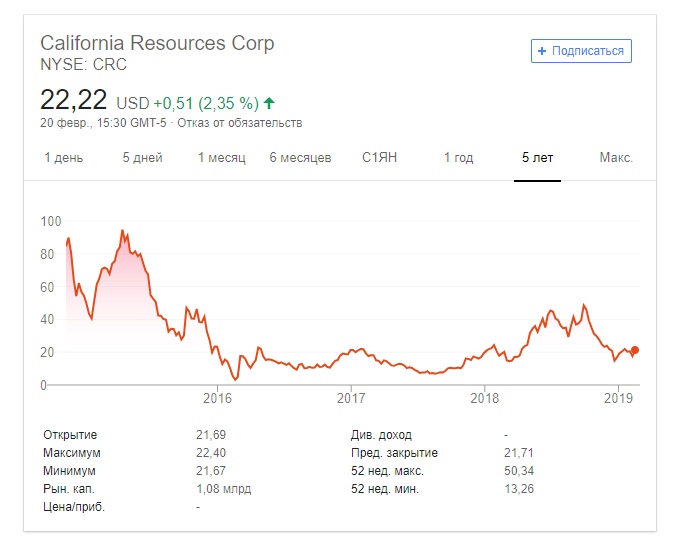Click the active "5 лет" tab

point(537,158)
